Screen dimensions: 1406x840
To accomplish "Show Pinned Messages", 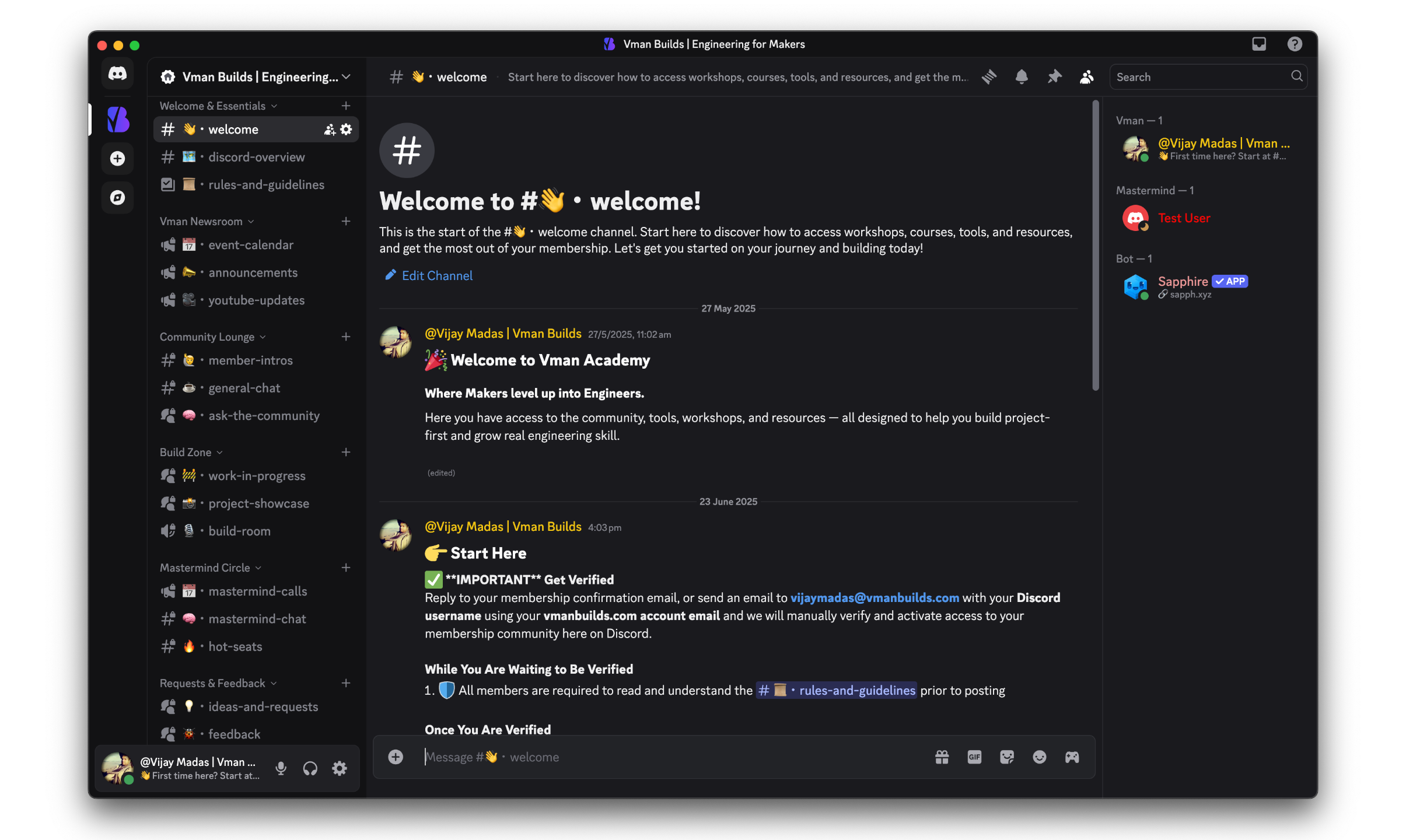I will pos(1054,77).
